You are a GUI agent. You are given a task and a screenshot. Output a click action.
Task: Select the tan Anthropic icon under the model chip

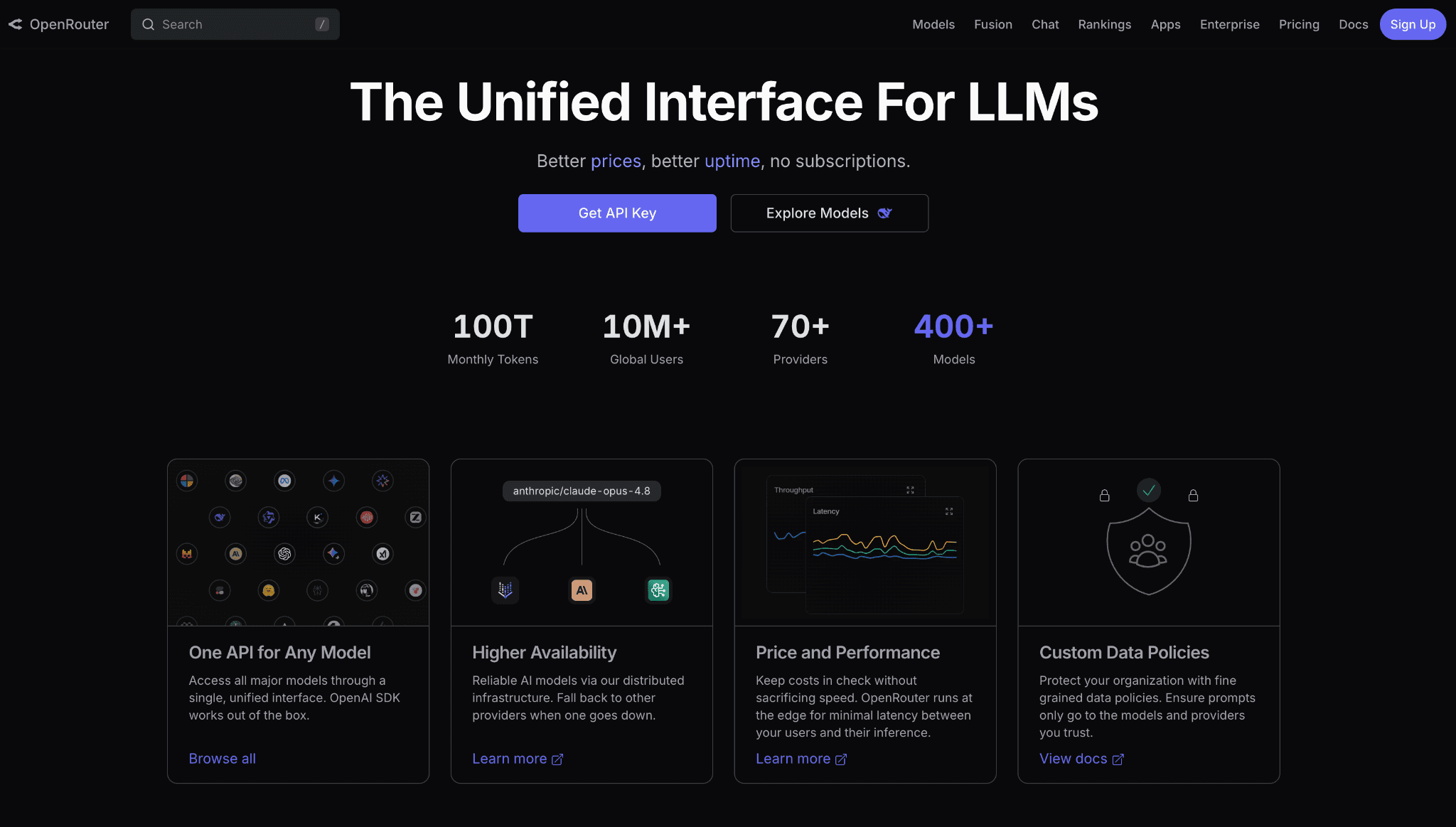click(x=582, y=590)
